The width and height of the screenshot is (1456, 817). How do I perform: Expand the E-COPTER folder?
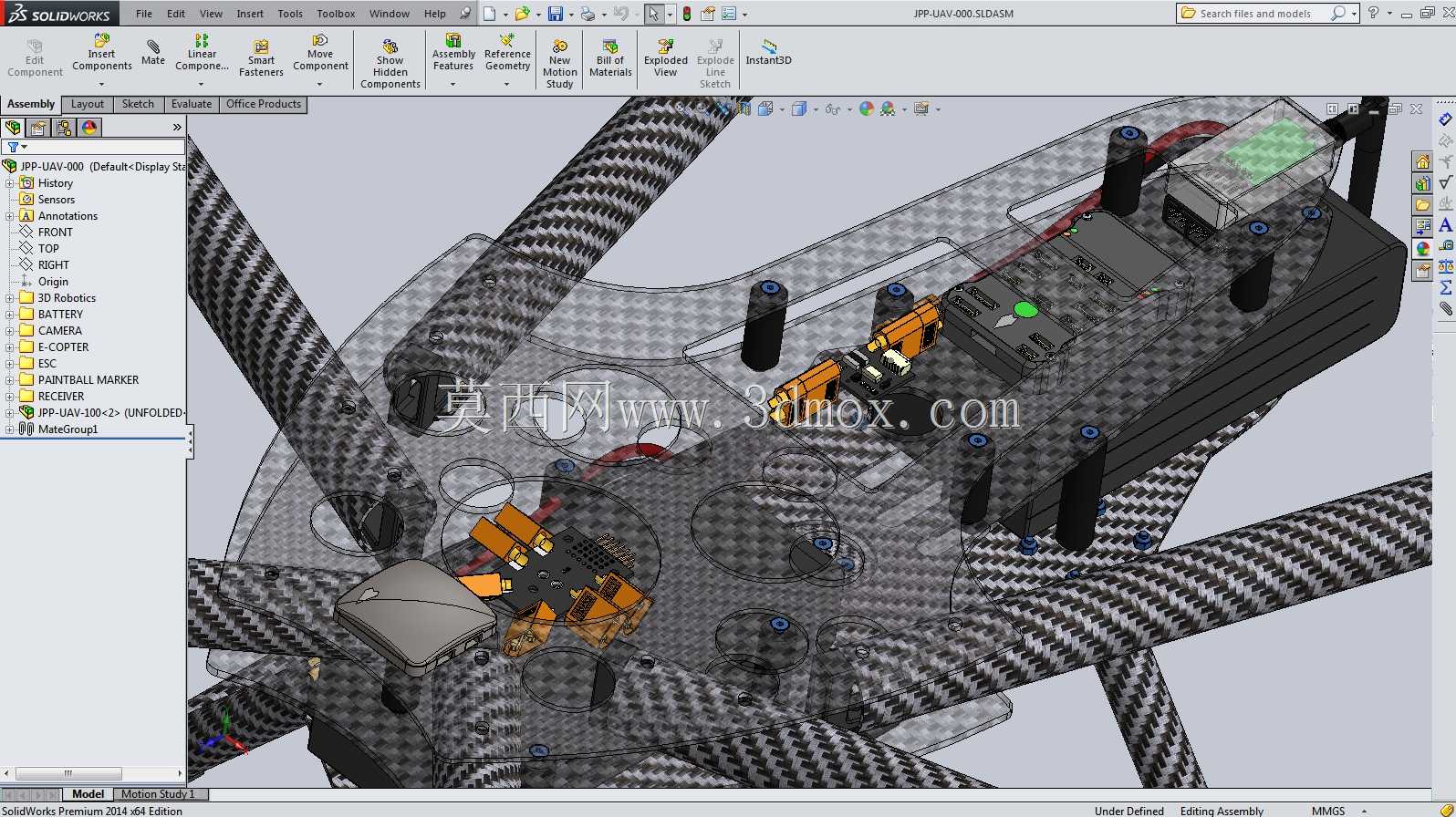coord(9,347)
